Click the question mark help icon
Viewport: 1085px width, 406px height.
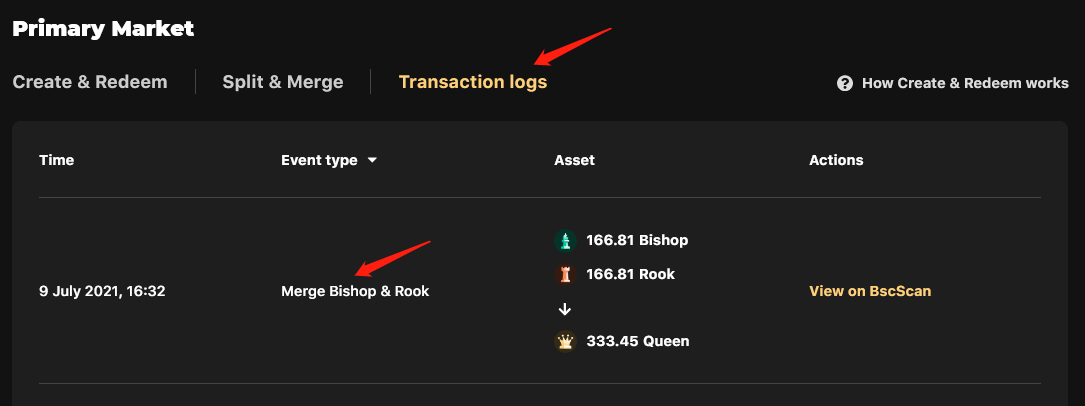844,83
